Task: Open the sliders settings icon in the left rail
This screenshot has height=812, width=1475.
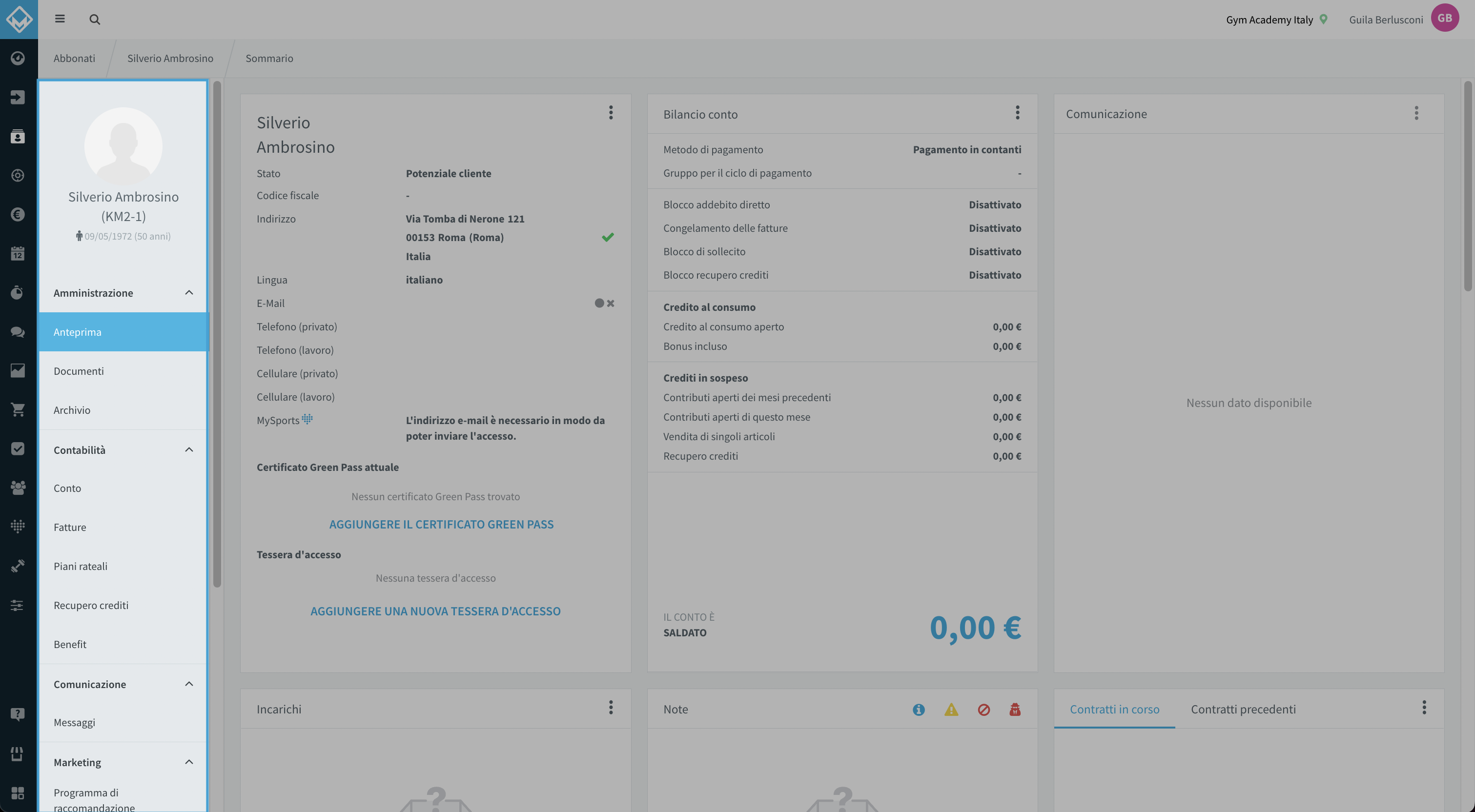Action: pyautogui.click(x=18, y=605)
